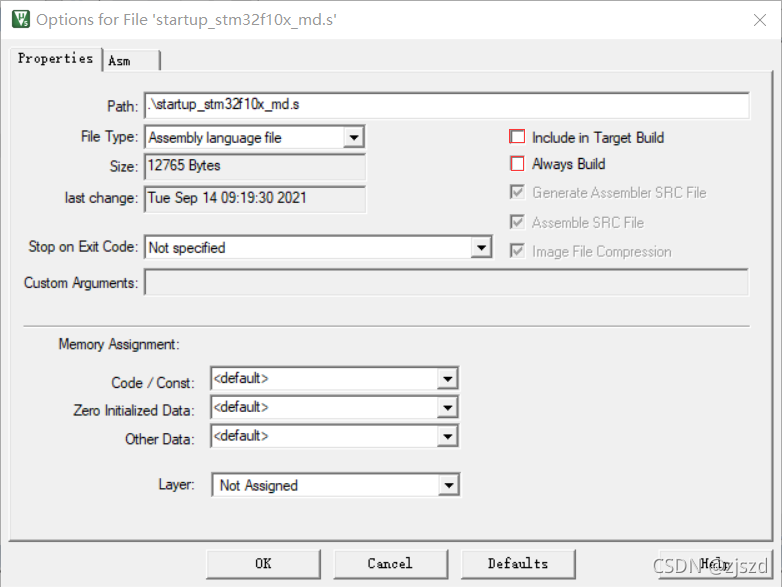
Task: Click the Custom Arguments field
Action: click(x=446, y=282)
